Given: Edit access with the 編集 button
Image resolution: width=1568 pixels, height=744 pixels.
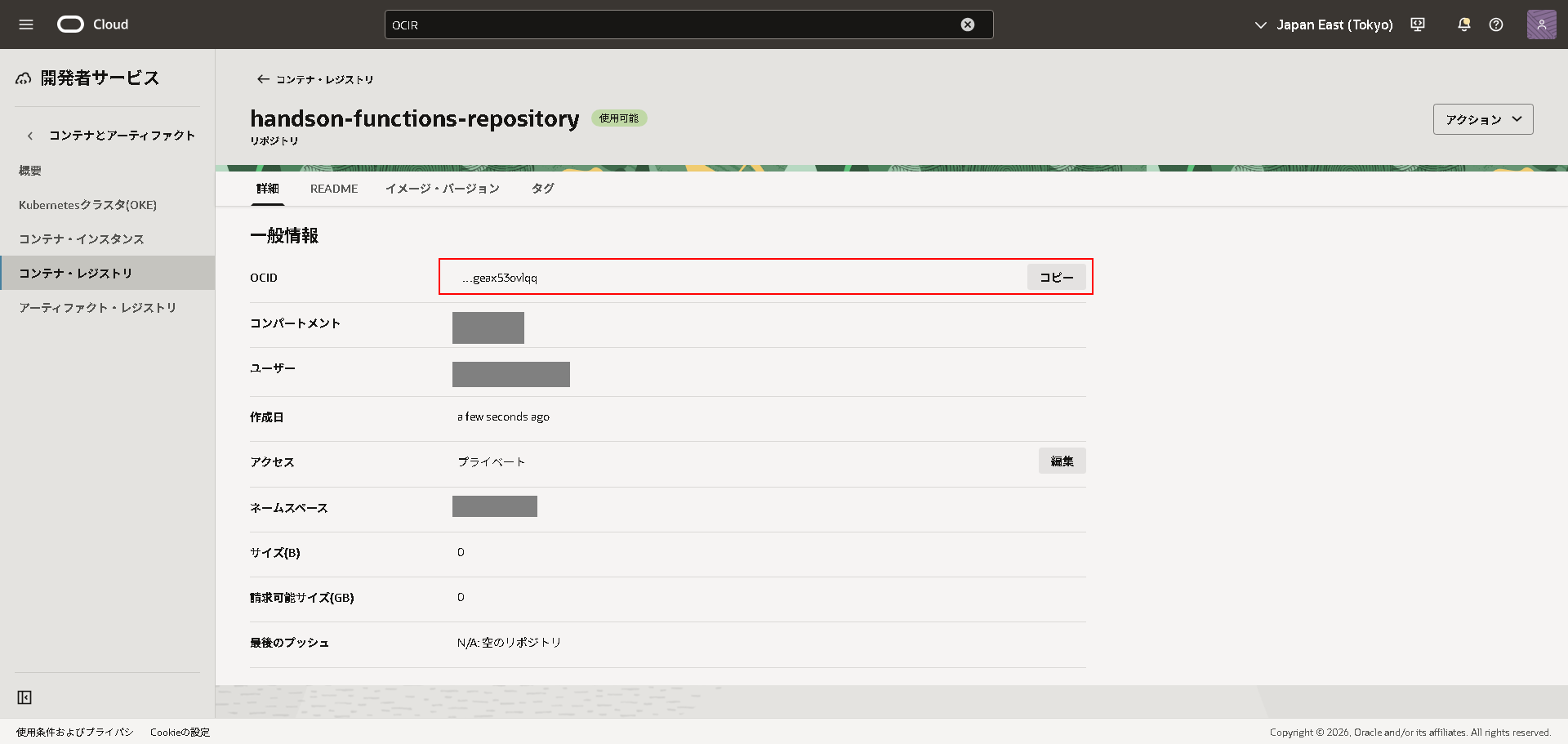Looking at the screenshot, I should (x=1062, y=461).
